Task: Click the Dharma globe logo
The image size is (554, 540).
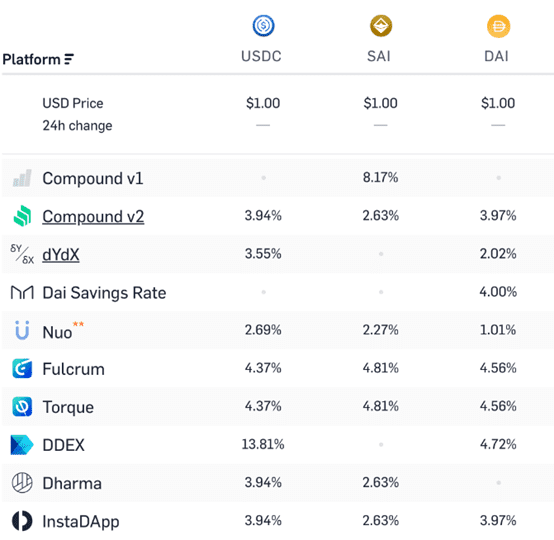Action: coord(22,483)
